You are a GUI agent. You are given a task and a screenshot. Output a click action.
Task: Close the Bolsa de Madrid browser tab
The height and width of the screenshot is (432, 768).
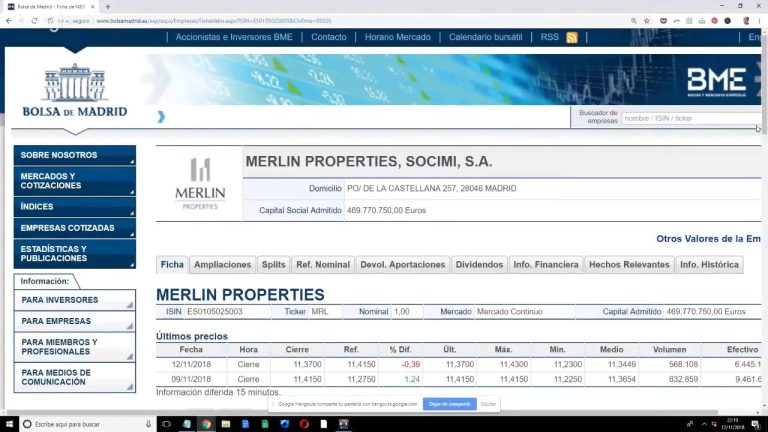93,7
